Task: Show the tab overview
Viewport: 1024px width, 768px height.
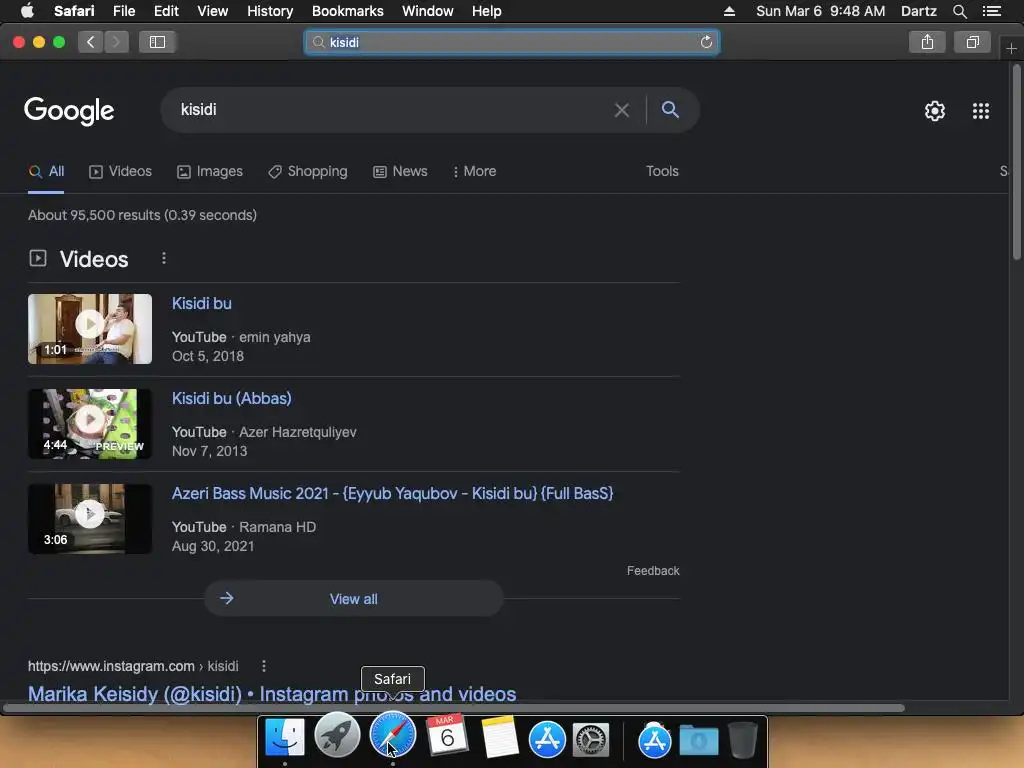Action: tap(972, 42)
